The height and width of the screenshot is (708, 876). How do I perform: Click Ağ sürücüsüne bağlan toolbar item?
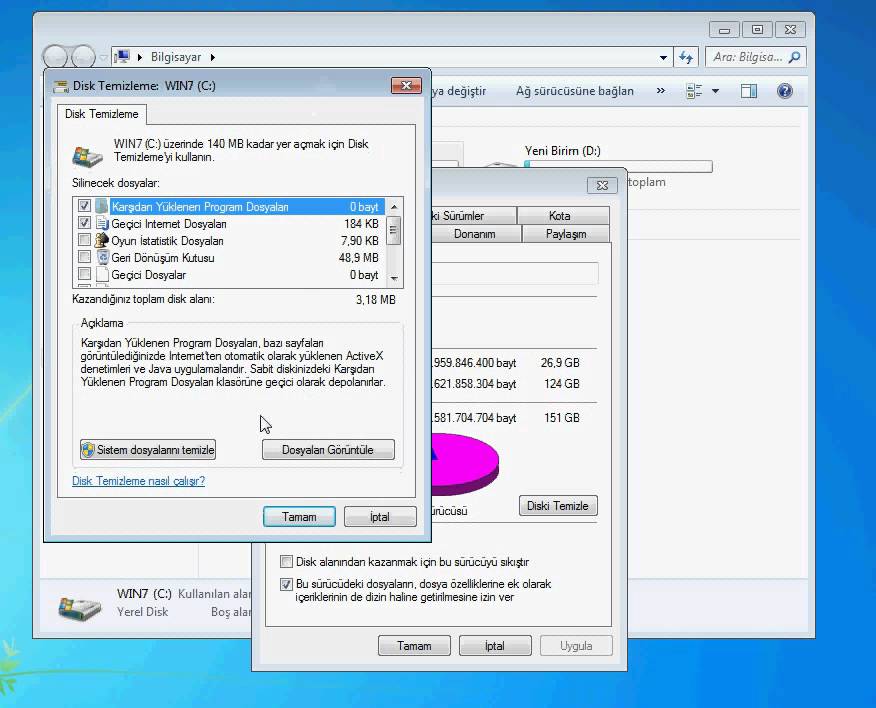tap(575, 91)
